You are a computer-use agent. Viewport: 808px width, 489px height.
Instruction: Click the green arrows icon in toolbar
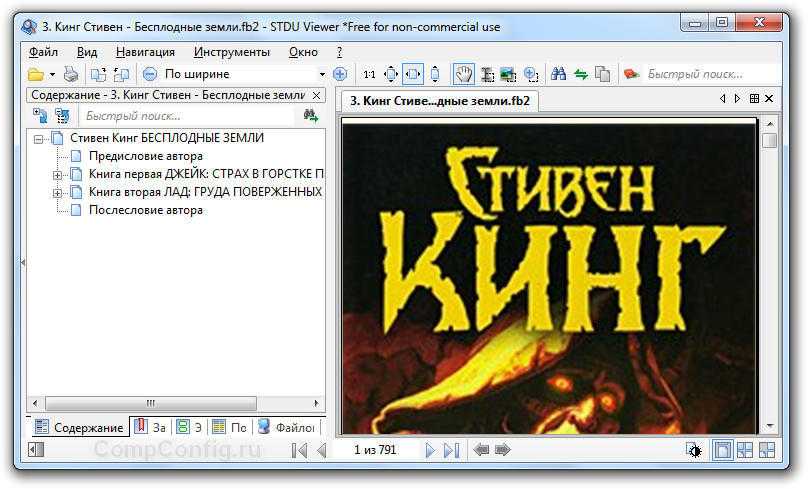click(x=581, y=75)
